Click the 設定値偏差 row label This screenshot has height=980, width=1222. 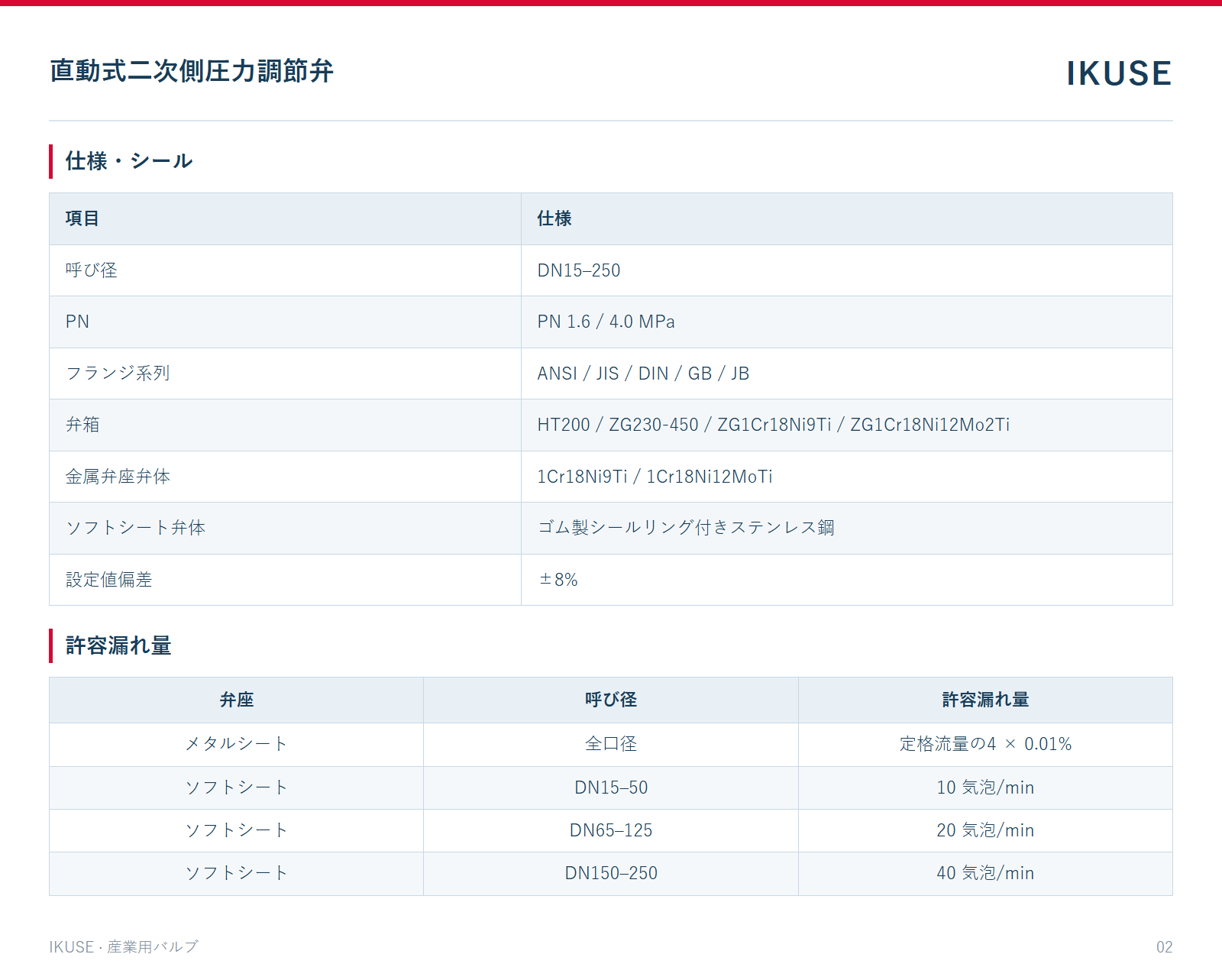(x=108, y=580)
